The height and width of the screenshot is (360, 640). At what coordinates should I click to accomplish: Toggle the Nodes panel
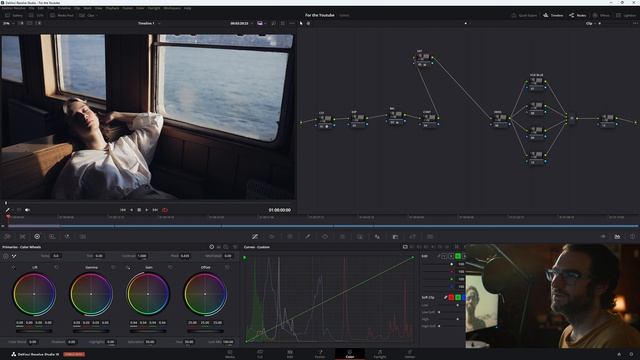click(578, 15)
